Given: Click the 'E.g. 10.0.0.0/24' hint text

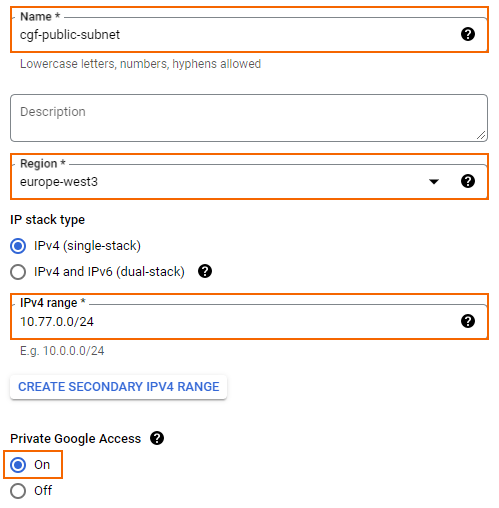Looking at the screenshot, I should pyautogui.click(x=62, y=351).
